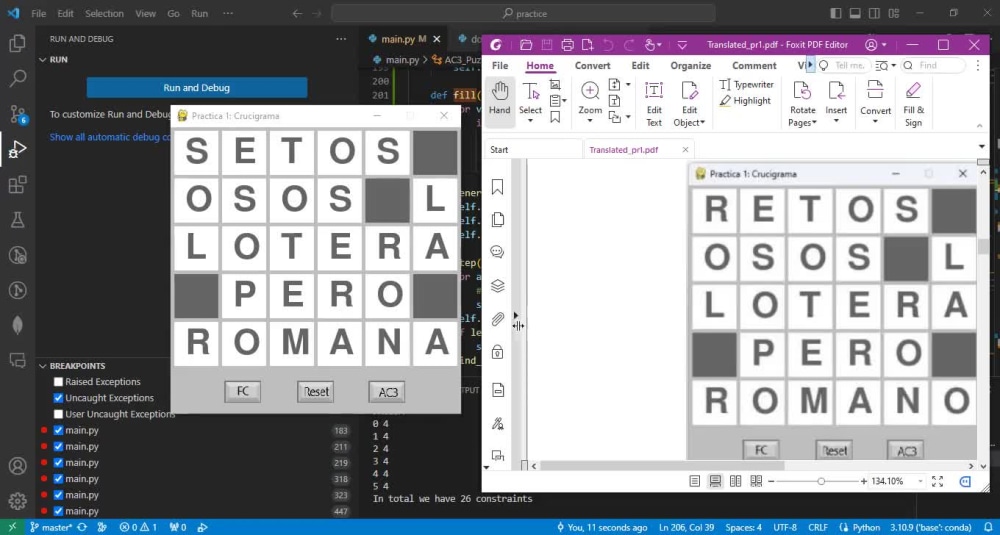Image resolution: width=1000 pixels, height=535 pixels.
Task: Click FC button in left Crucigrama window
Action: (x=242, y=392)
